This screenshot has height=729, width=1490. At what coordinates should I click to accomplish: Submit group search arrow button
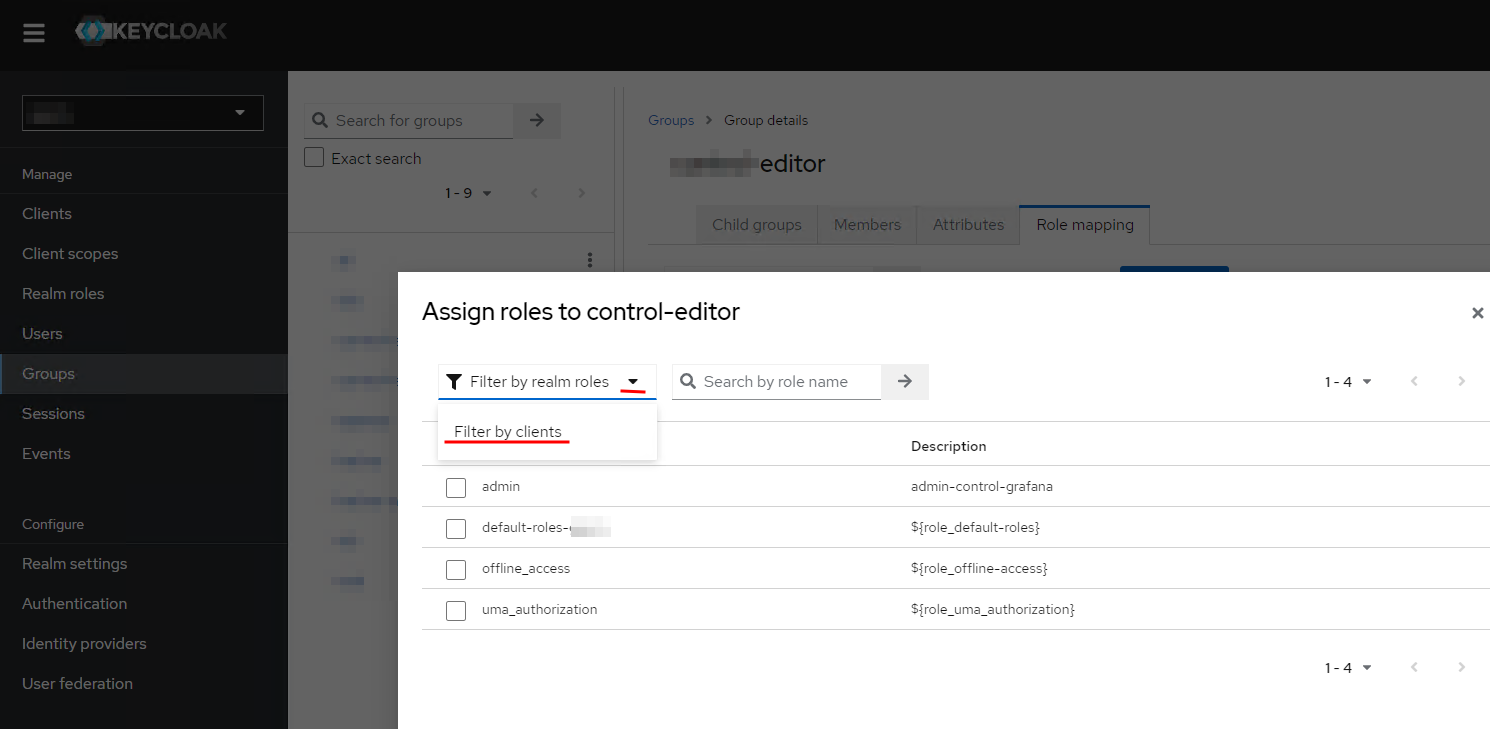pos(537,120)
